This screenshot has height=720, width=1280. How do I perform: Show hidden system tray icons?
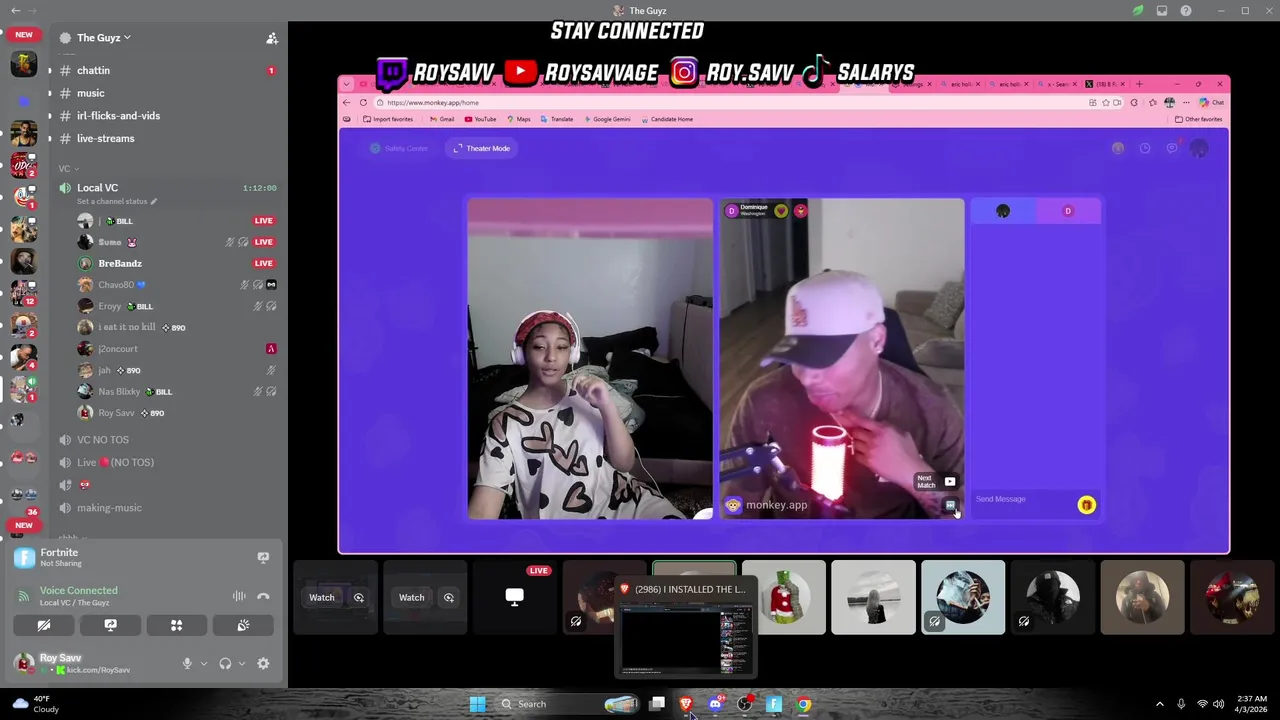tap(1160, 704)
